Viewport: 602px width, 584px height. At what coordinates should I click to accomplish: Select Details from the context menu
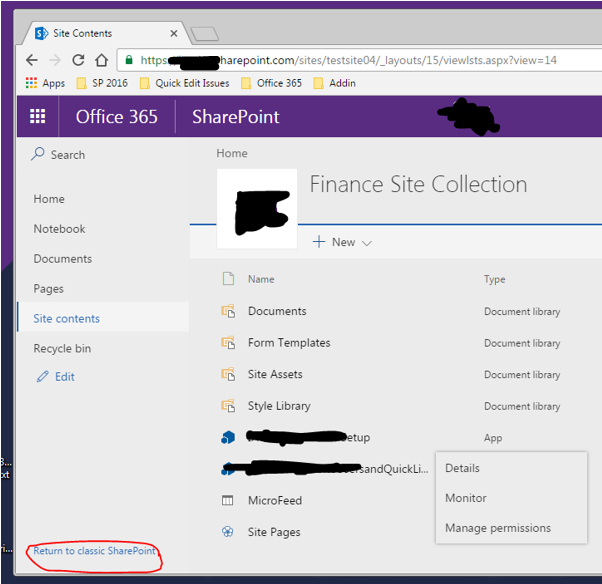click(x=511, y=468)
